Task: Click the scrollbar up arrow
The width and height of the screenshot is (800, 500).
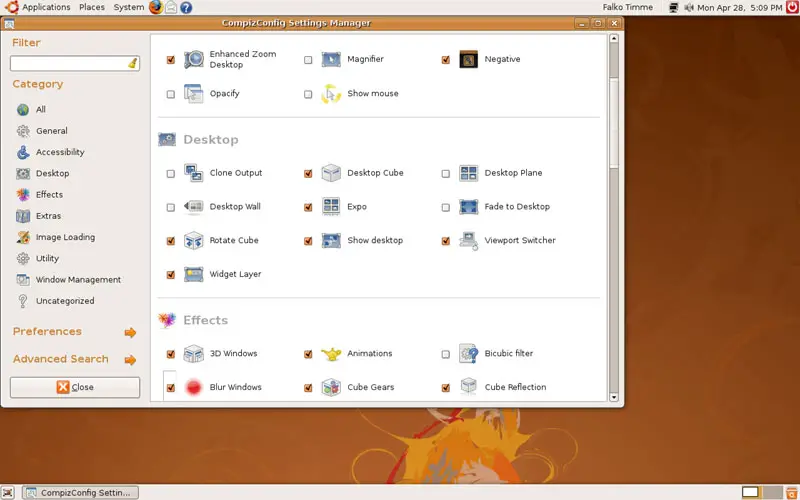Action: [x=614, y=38]
